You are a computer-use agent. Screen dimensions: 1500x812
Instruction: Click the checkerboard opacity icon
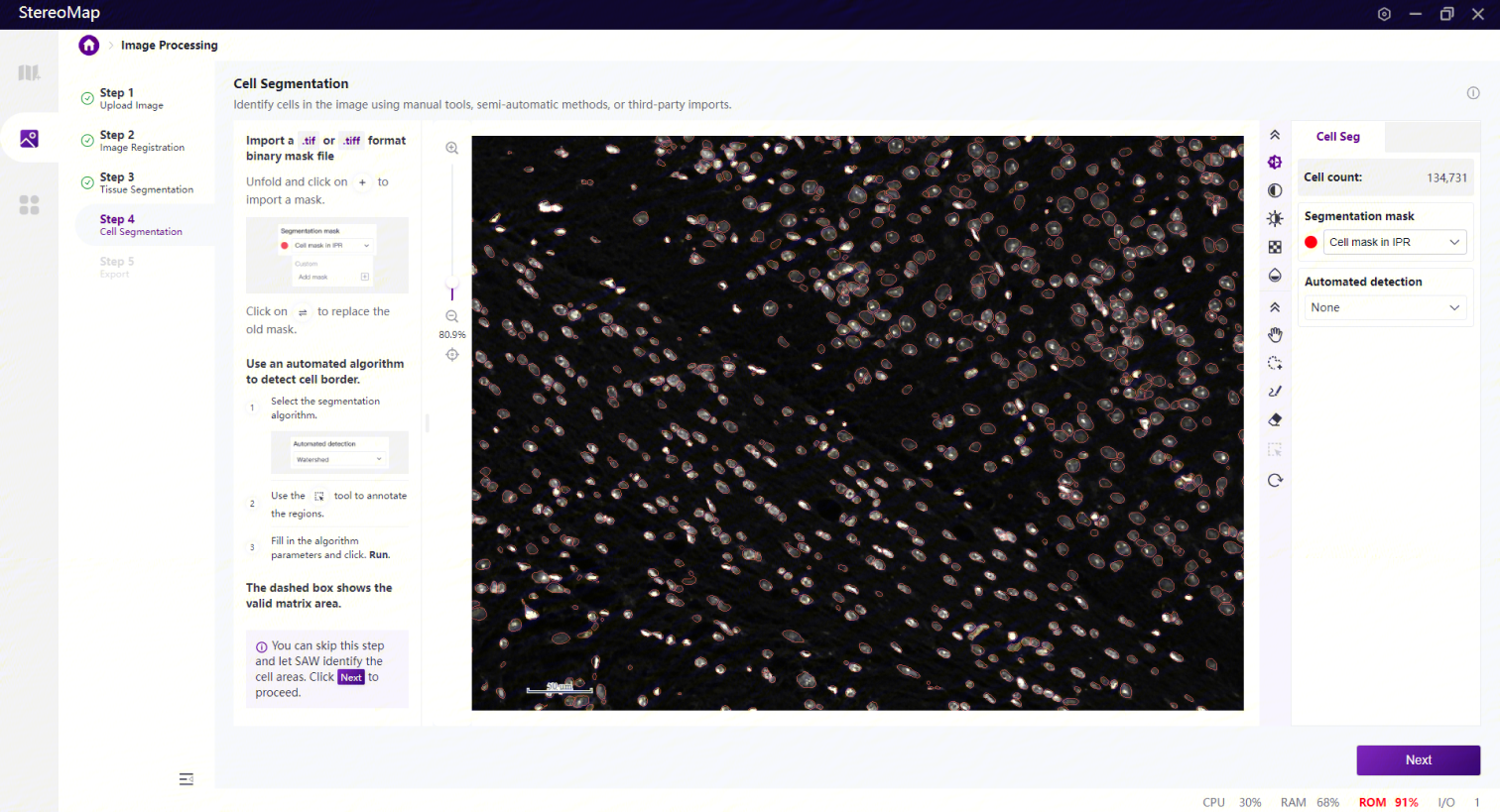[x=1275, y=247]
